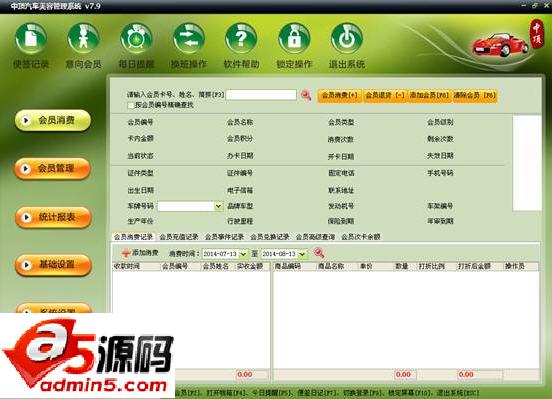Viewport: 552px width, 399px height.
Task: Click the magnifier icon after the date range
Action: coord(319,253)
